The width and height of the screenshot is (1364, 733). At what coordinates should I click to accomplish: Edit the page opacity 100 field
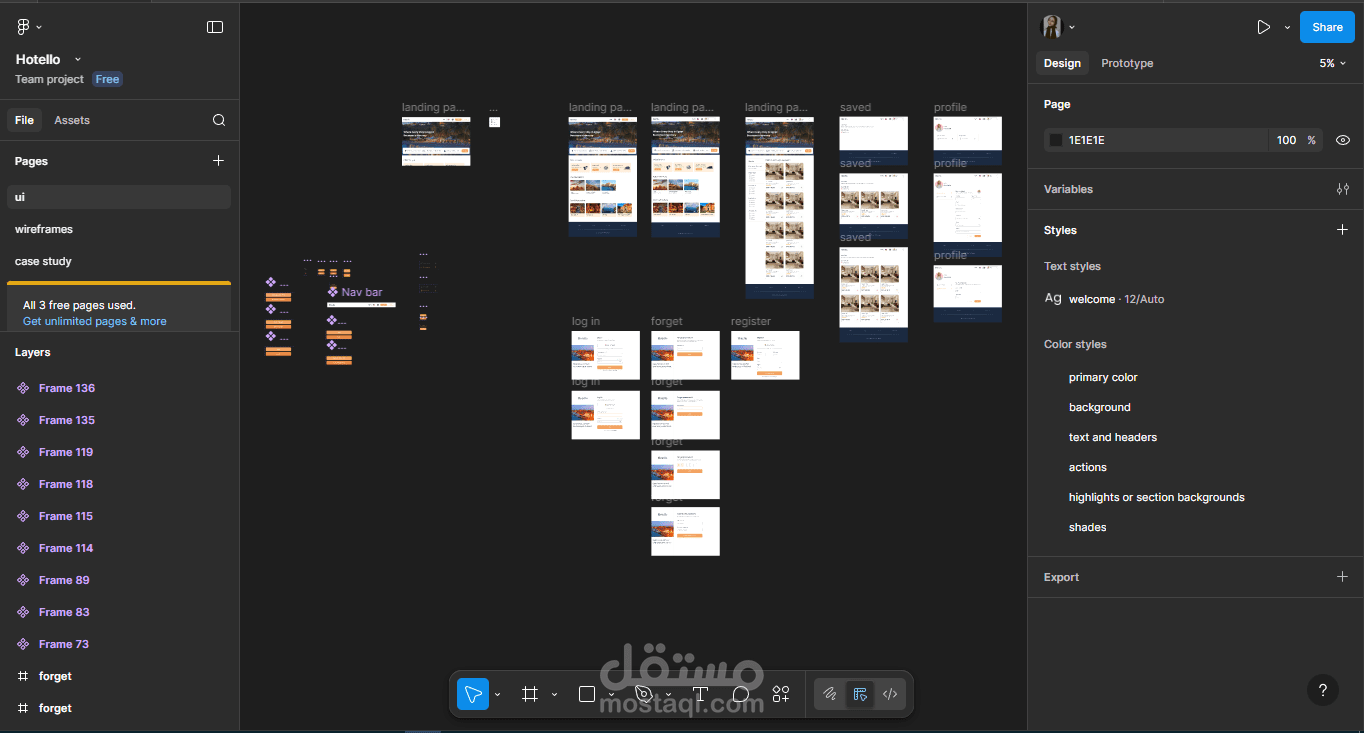tap(1286, 140)
